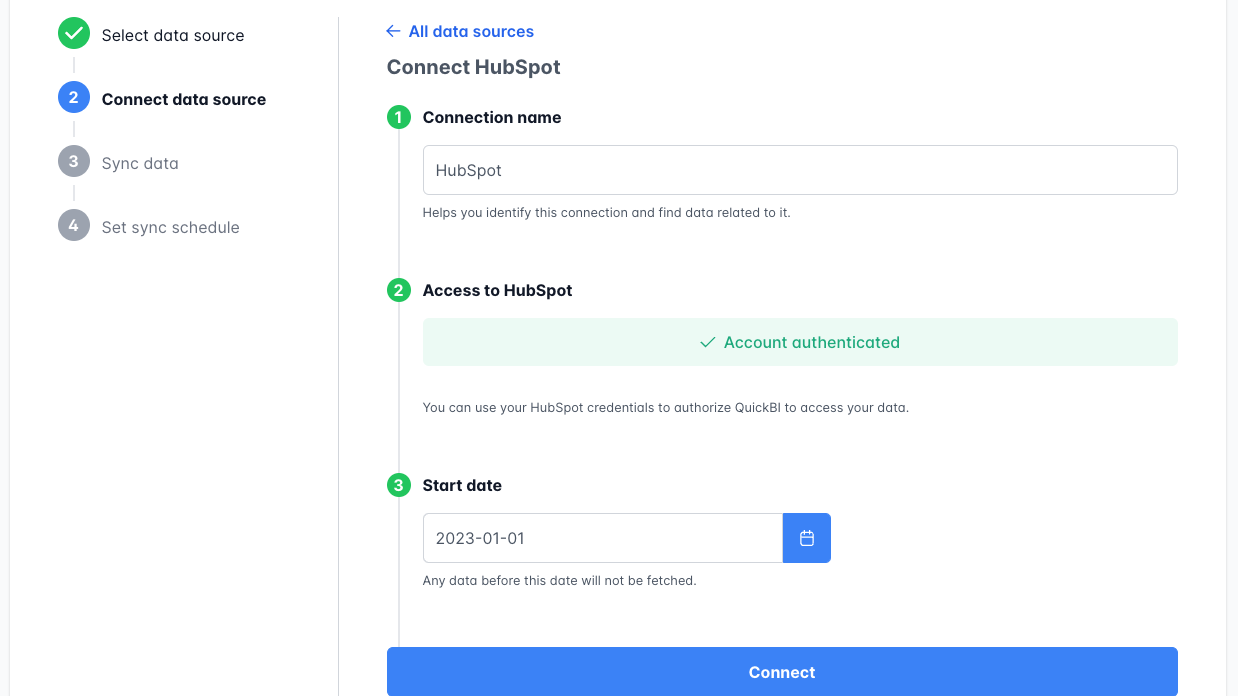Click the green circle numbered 3 beside Start date
1238x696 pixels.
398,485
